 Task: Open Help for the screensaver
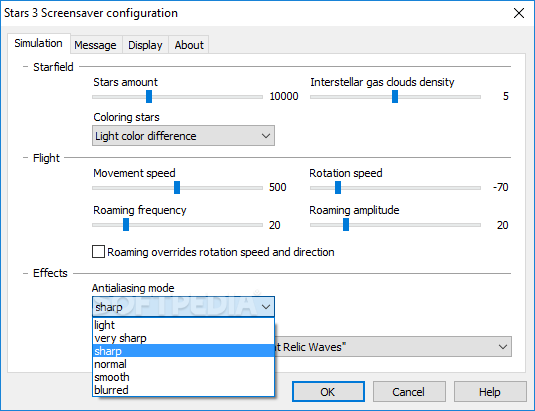[490, 392]
